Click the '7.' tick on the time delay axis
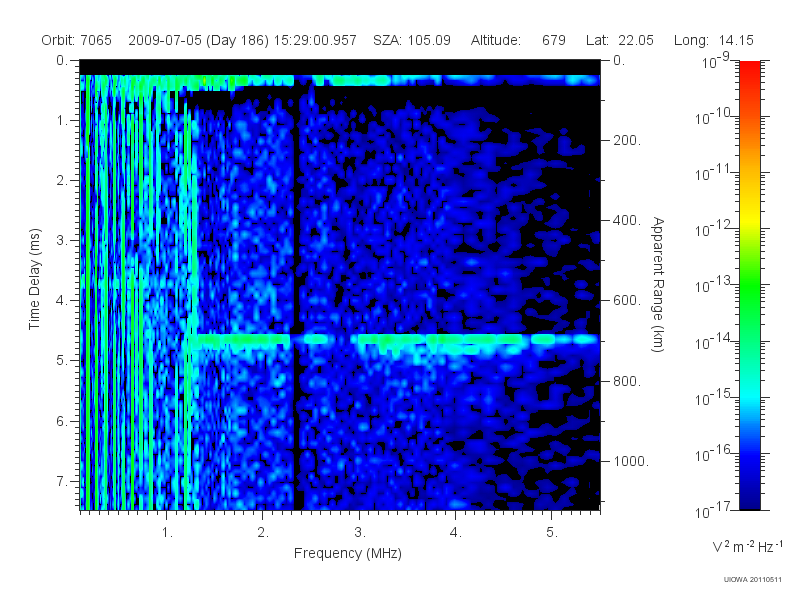 point(62,481)
